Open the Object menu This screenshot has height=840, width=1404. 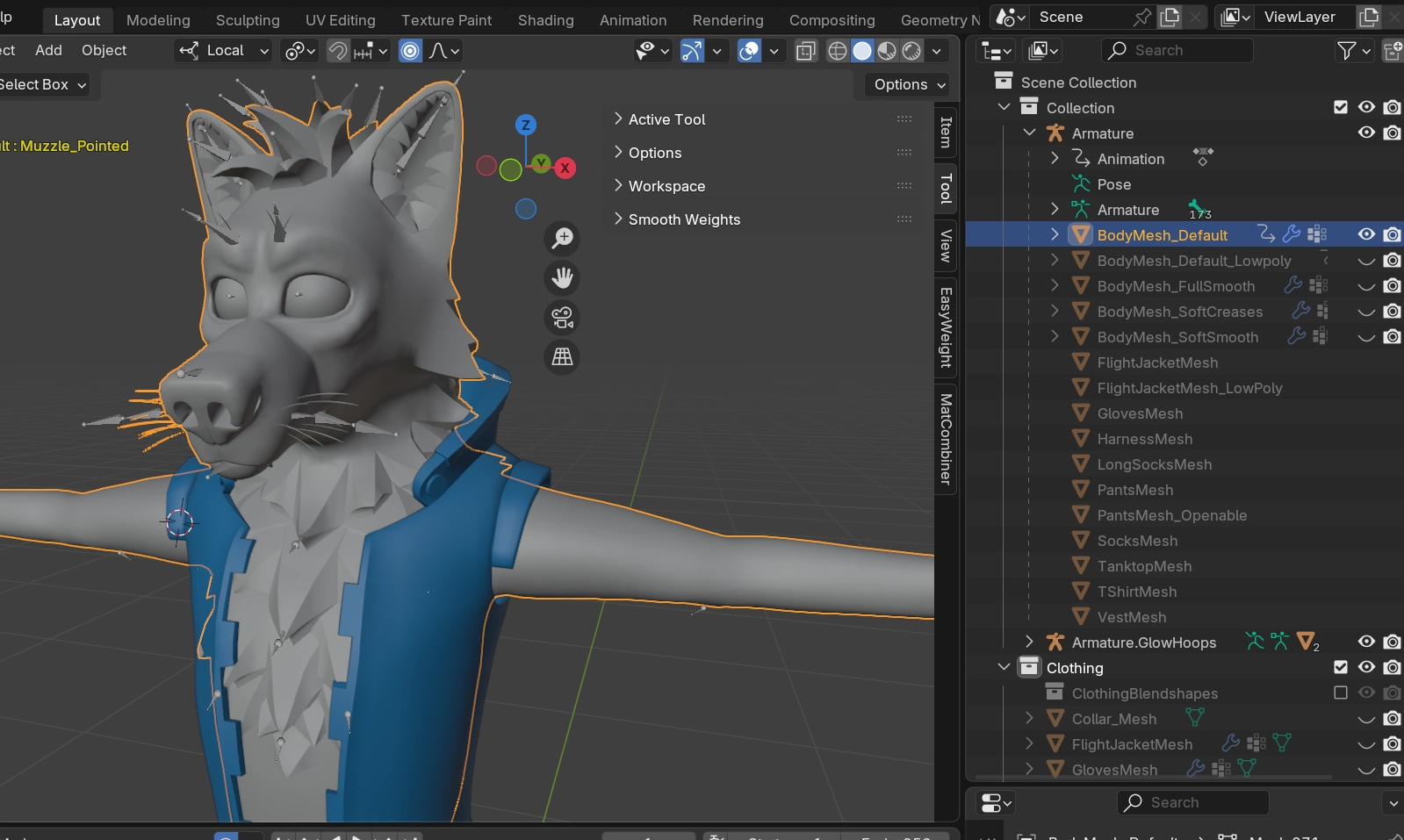tap(104, 51)
